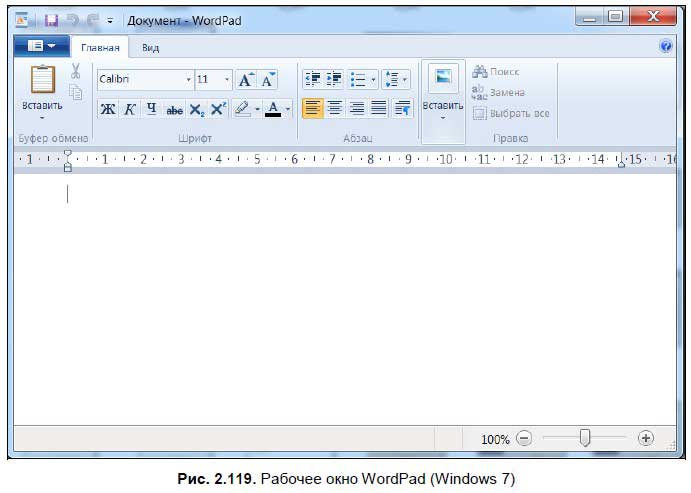Click the first line indent marker on ruler
This screenshot has width=691, height=493.
coord(67,154)
